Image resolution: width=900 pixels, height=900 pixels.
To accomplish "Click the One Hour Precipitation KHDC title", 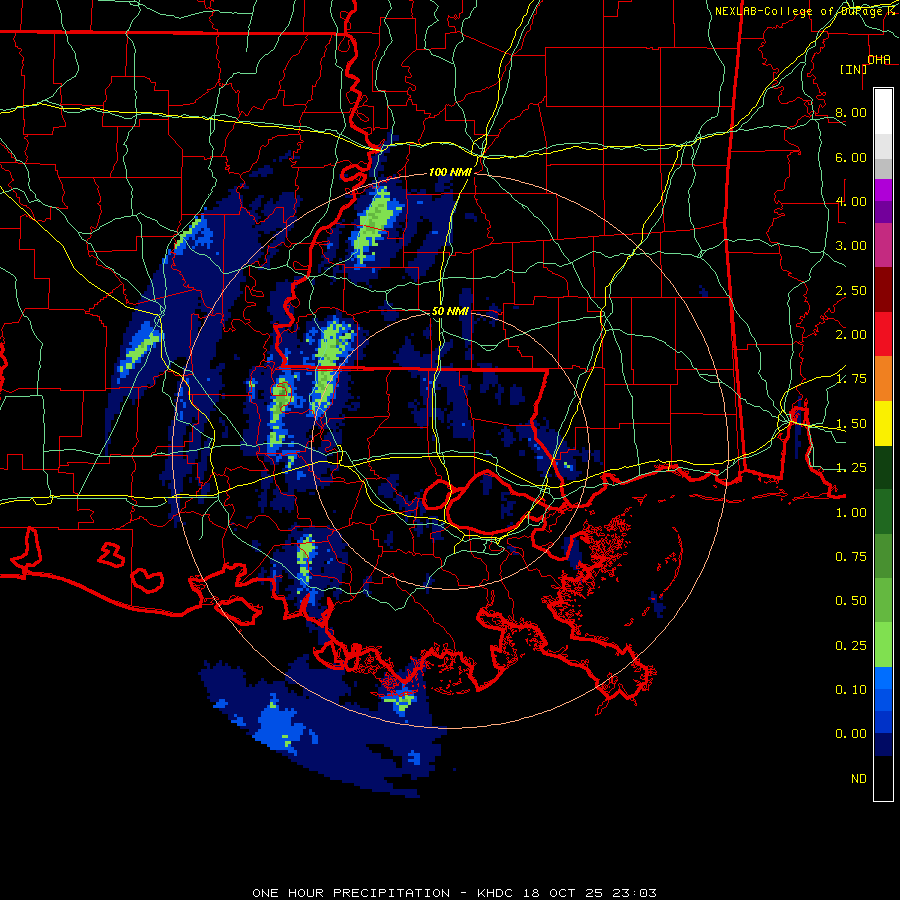I will (454, 893).
